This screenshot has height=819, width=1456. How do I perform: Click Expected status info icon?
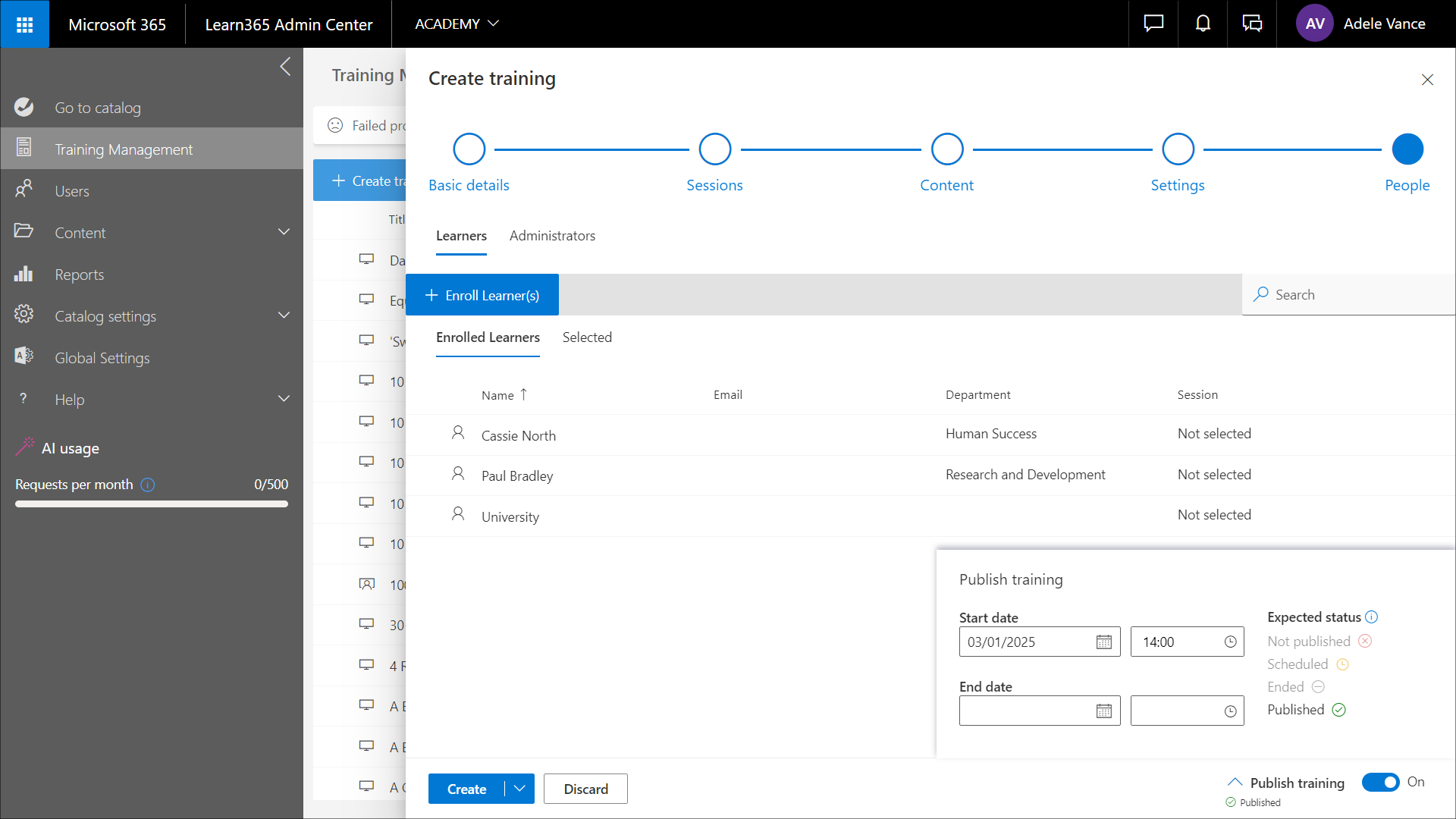[1372, 617]
